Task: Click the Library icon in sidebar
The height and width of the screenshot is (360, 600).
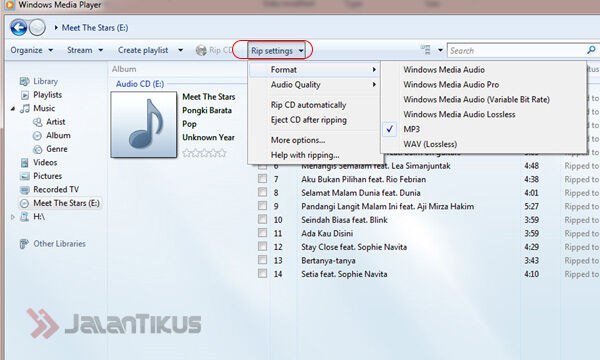Action: tap(24, 81)
